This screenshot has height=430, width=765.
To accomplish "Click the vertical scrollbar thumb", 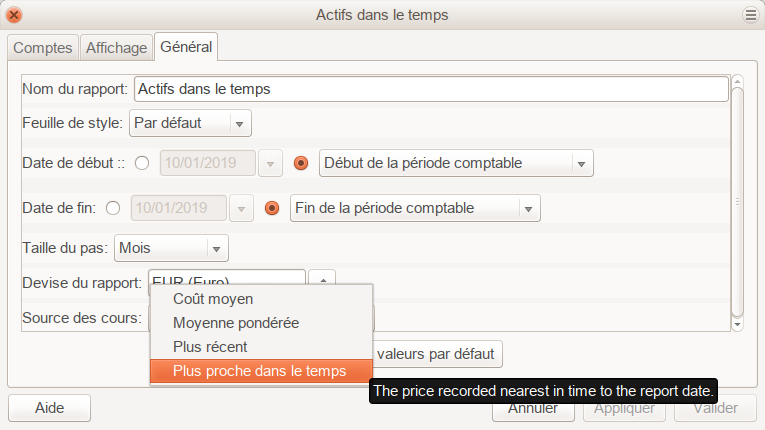I will point(737,200).
